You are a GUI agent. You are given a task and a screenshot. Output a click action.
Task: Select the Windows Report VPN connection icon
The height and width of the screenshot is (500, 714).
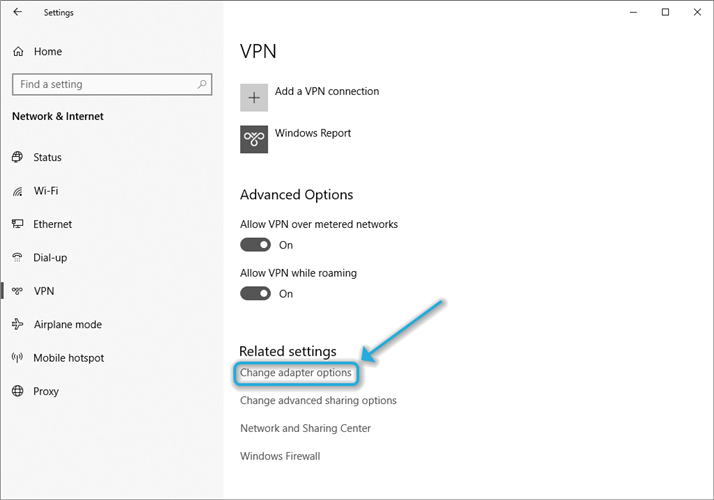click(254, 139)
